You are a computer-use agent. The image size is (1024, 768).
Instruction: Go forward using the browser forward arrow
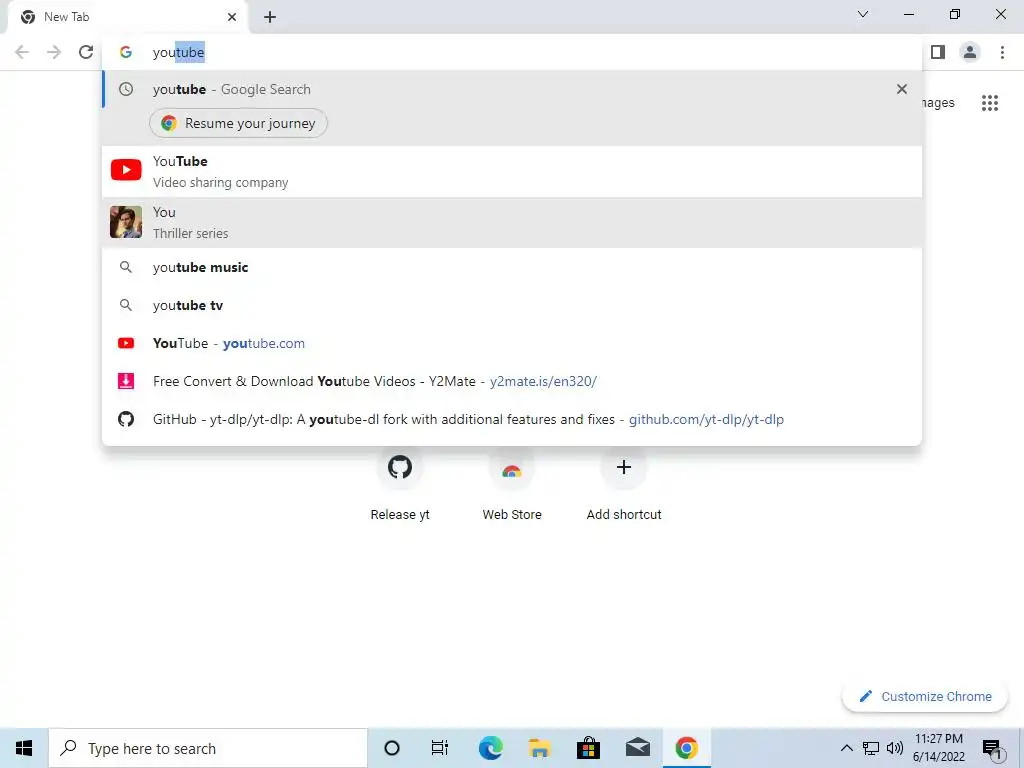[54, 52]
